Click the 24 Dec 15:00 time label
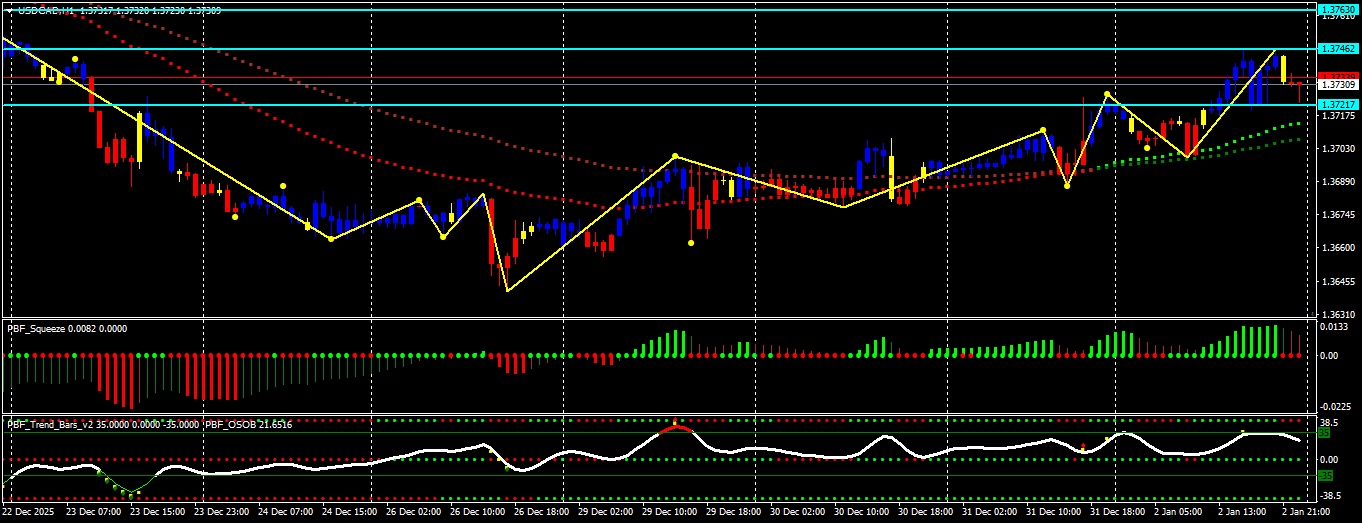Image resolution: width=1362 pixels, height=523 pixels. point(348,511)
